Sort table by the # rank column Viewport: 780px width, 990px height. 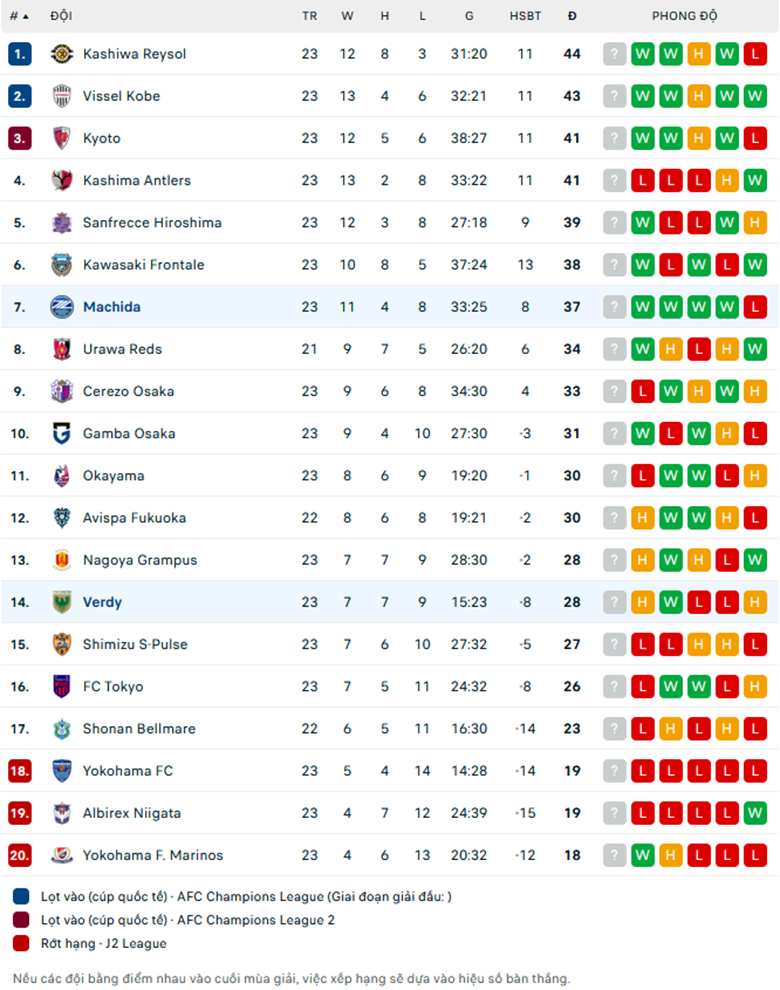[x=19, y=16]
